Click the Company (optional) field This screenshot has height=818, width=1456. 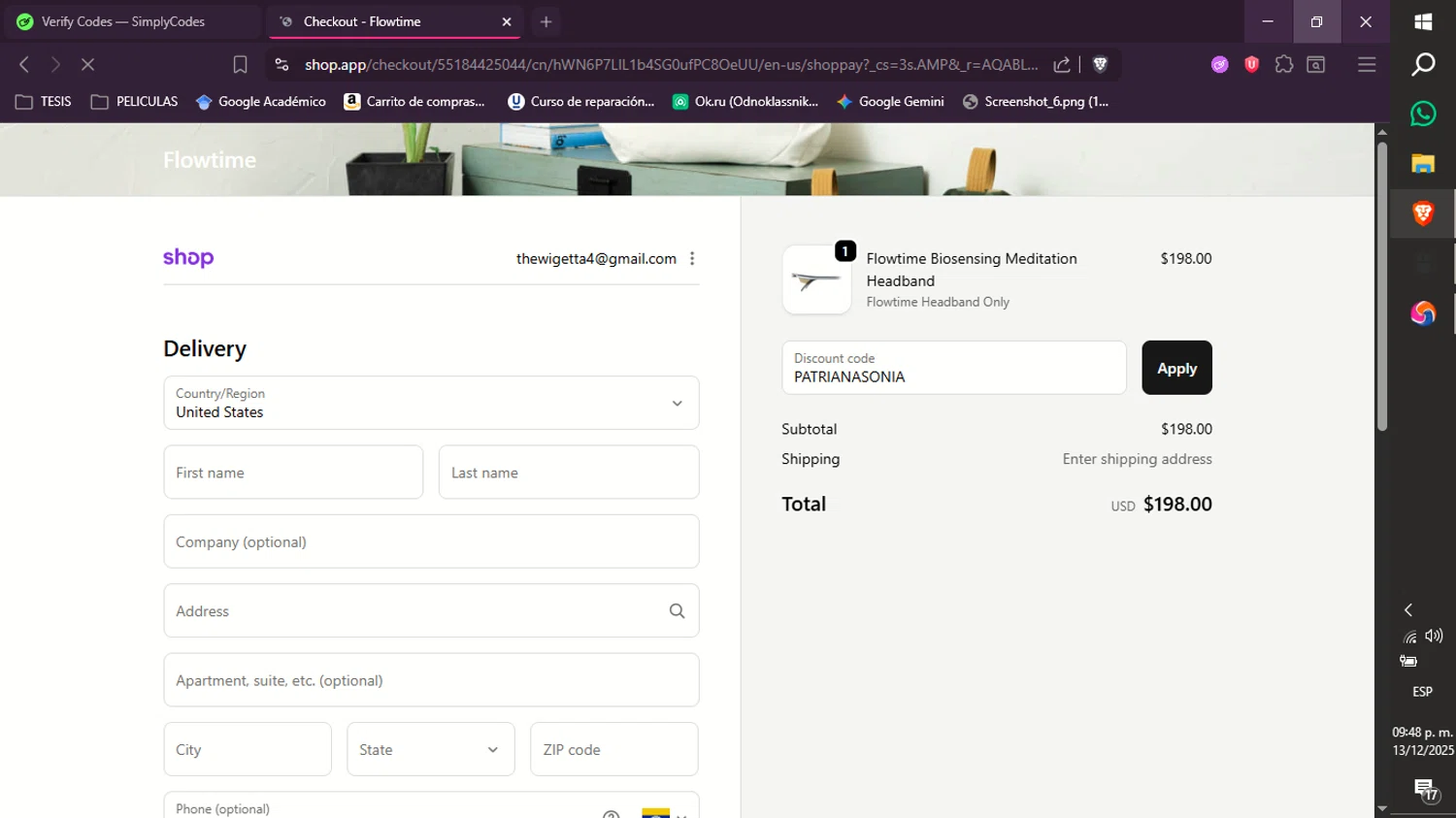click(431, 541)
